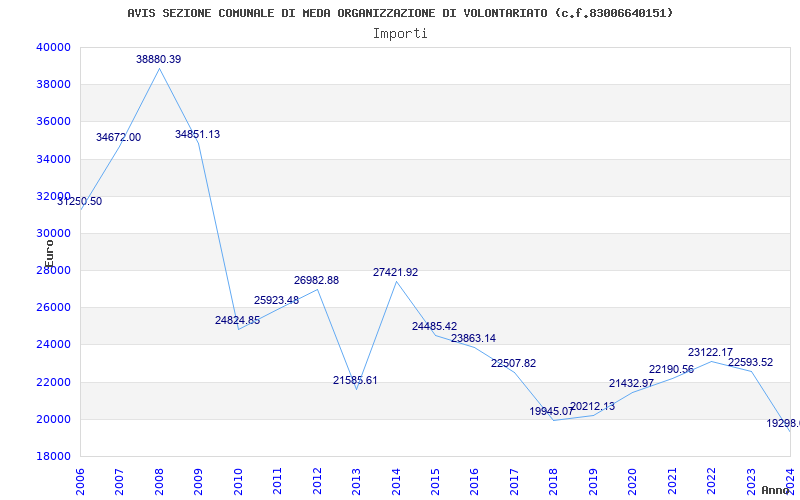This screenshot has width=800, height=500.
Task: Click the Importi subtitle
Action: [x=400, y=34]
